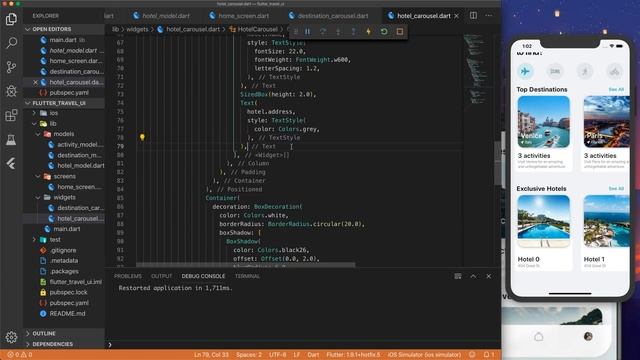
Task: Select the airplane category in simulator app
Action: [x=525, y=71]
